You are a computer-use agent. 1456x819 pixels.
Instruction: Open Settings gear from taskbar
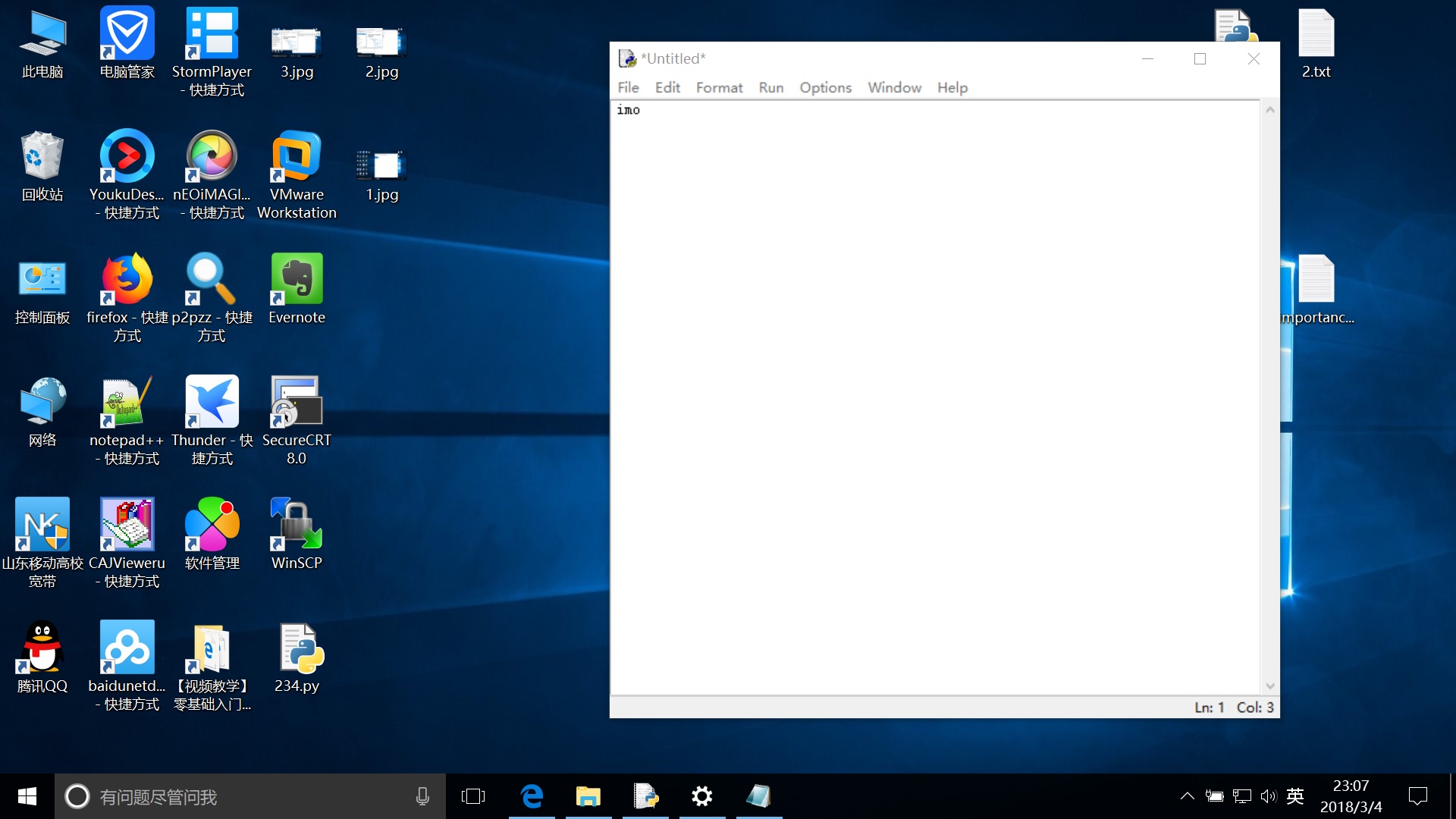pos(702,796)
